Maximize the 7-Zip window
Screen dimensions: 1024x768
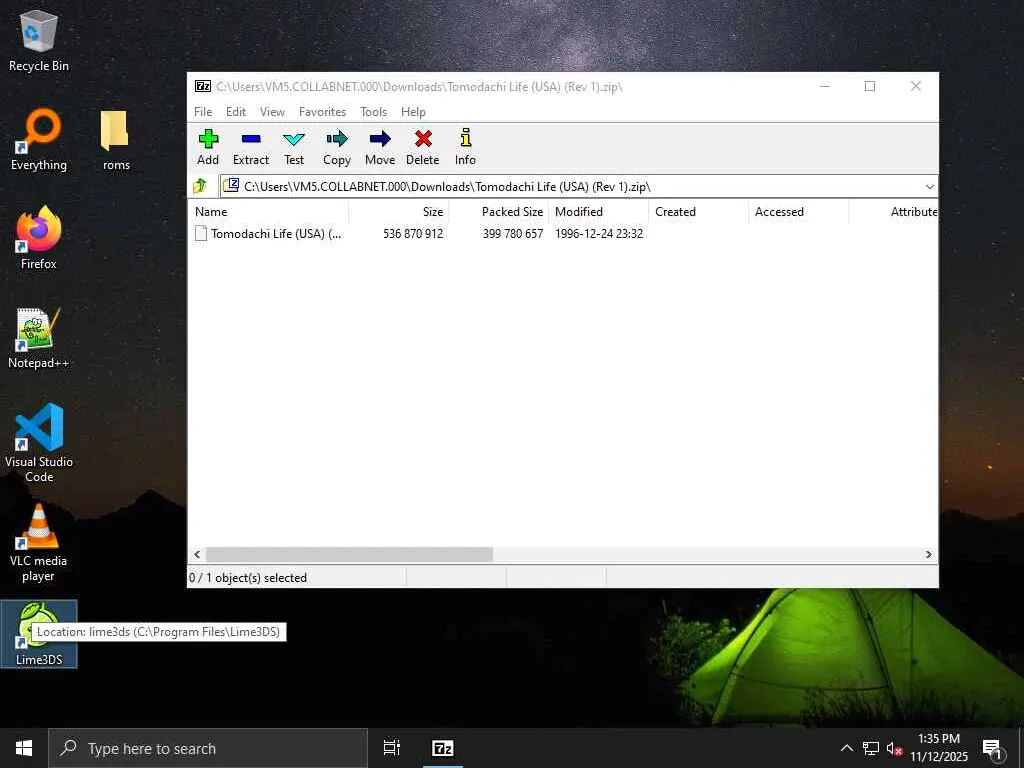point(870,86)
